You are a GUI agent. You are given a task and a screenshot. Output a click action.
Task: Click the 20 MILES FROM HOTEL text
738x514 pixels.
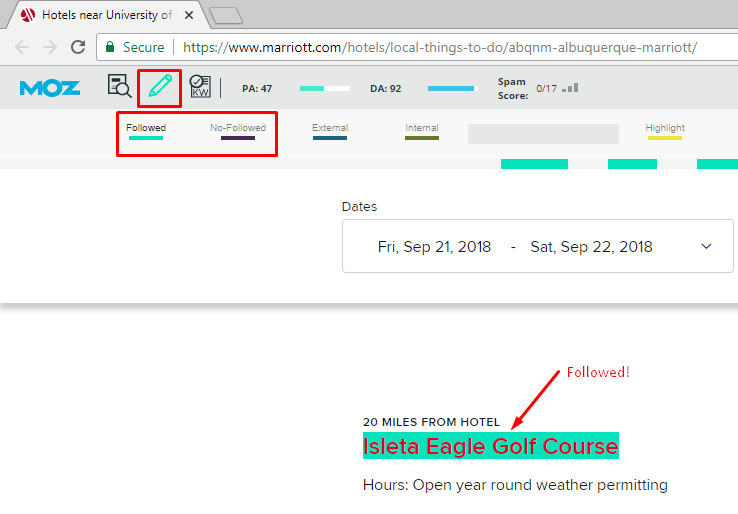click(x=431, y=422)
